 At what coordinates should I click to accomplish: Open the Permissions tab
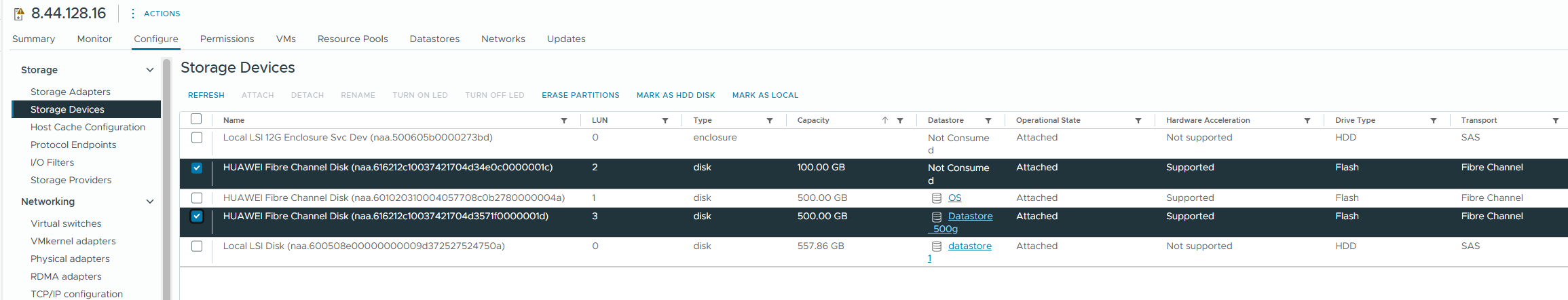coord(227,39)
